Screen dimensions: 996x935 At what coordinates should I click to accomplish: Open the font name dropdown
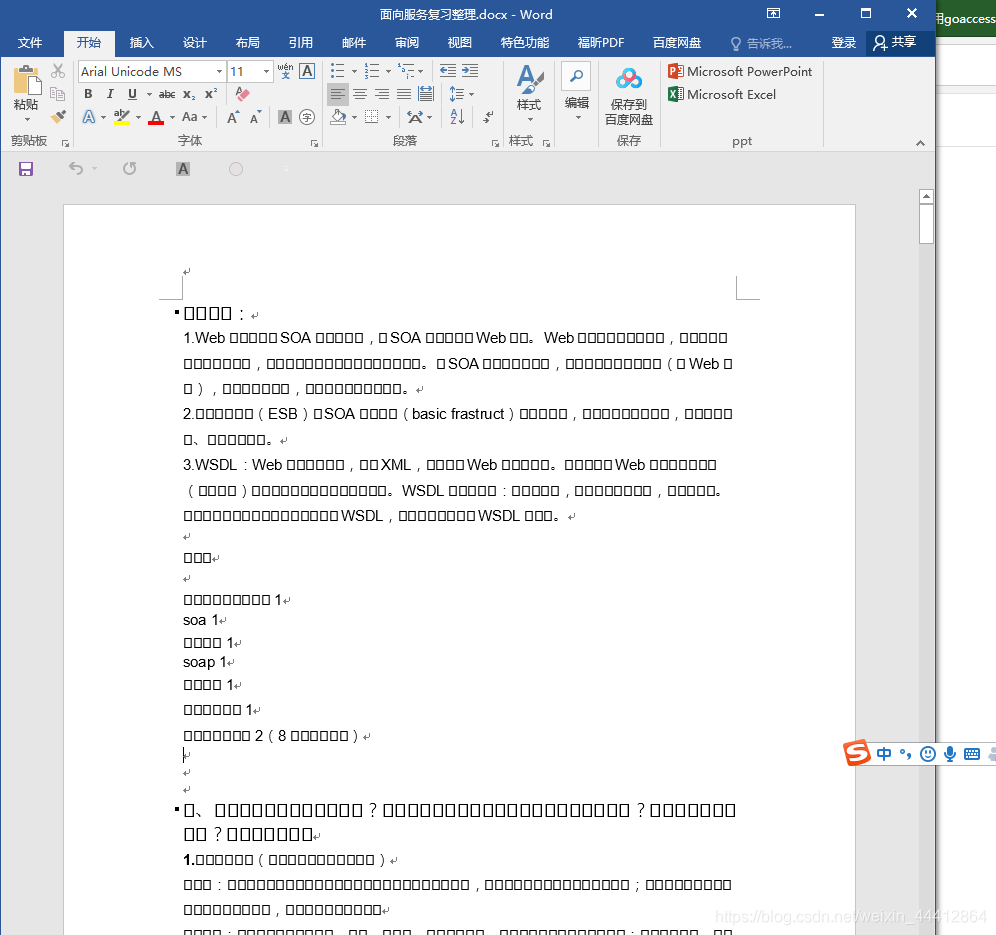point(219,71)
